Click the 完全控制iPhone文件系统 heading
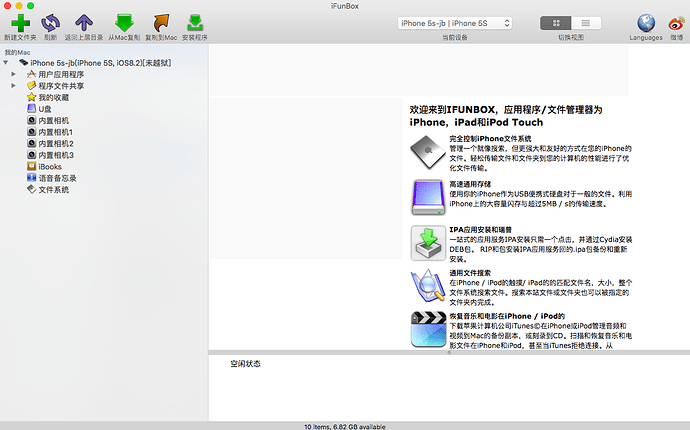 coord(490,139)
